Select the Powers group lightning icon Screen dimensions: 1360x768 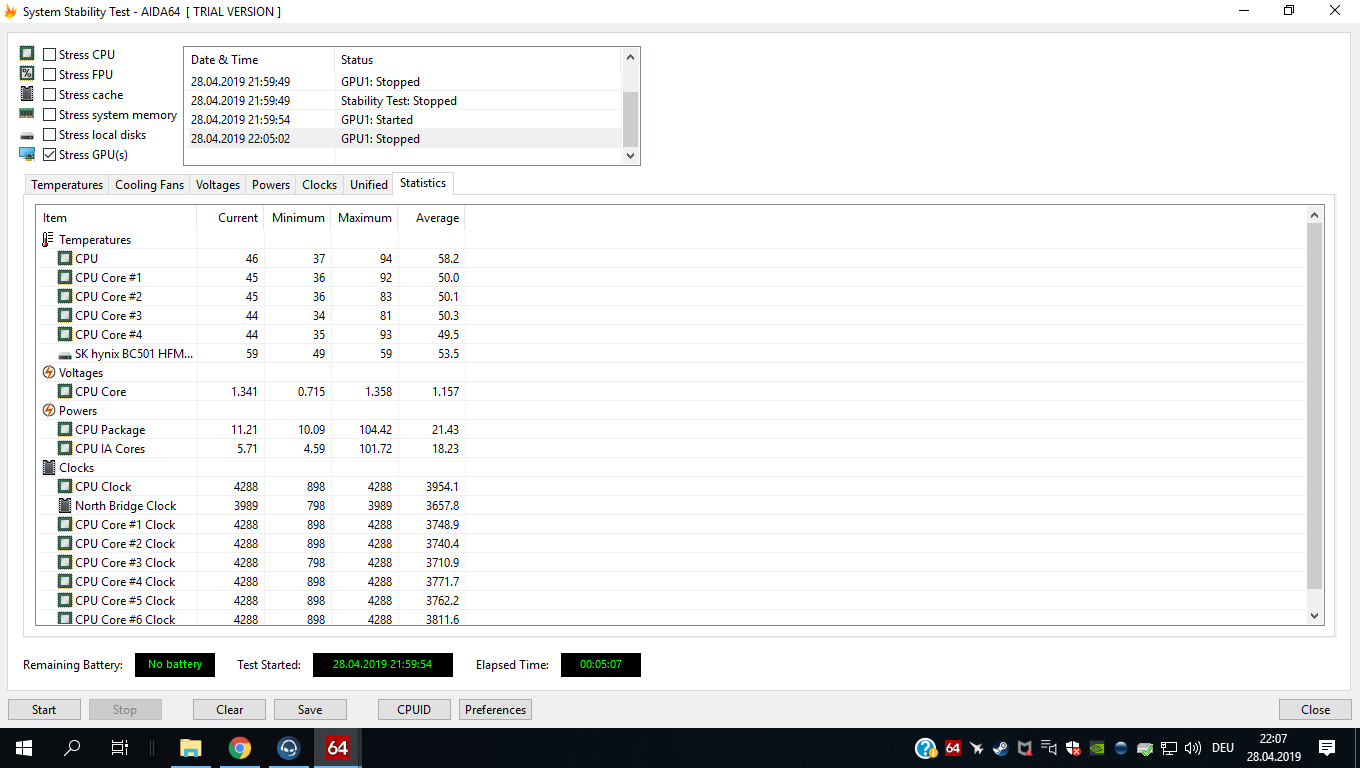48,411
